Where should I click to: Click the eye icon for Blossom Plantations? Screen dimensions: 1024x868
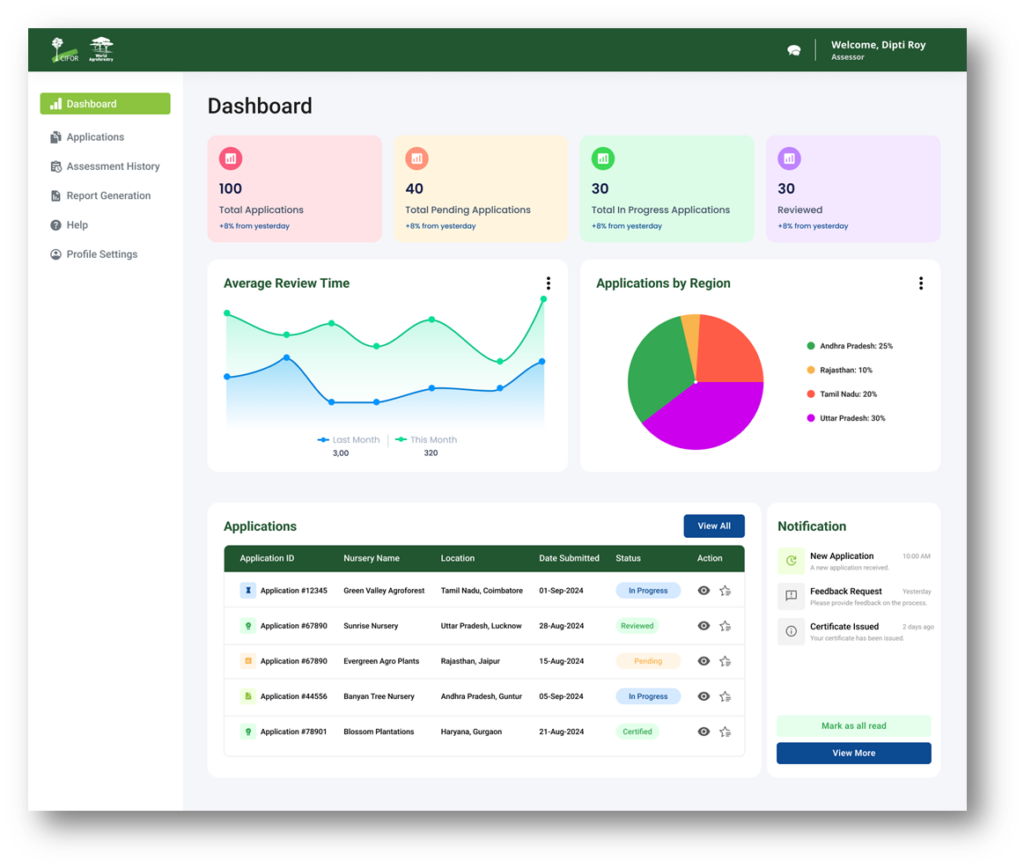[704, 731]
